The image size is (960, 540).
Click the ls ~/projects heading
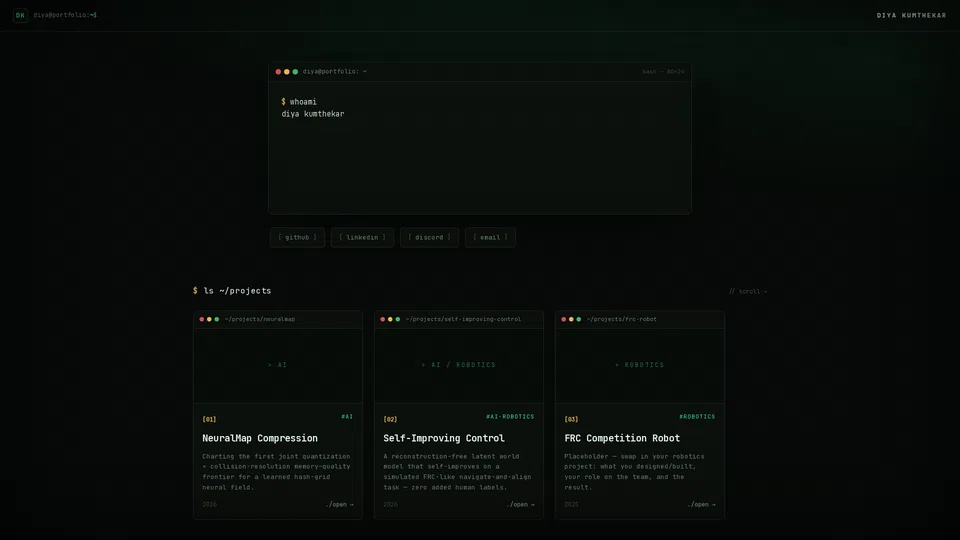[x=232, y=291]
